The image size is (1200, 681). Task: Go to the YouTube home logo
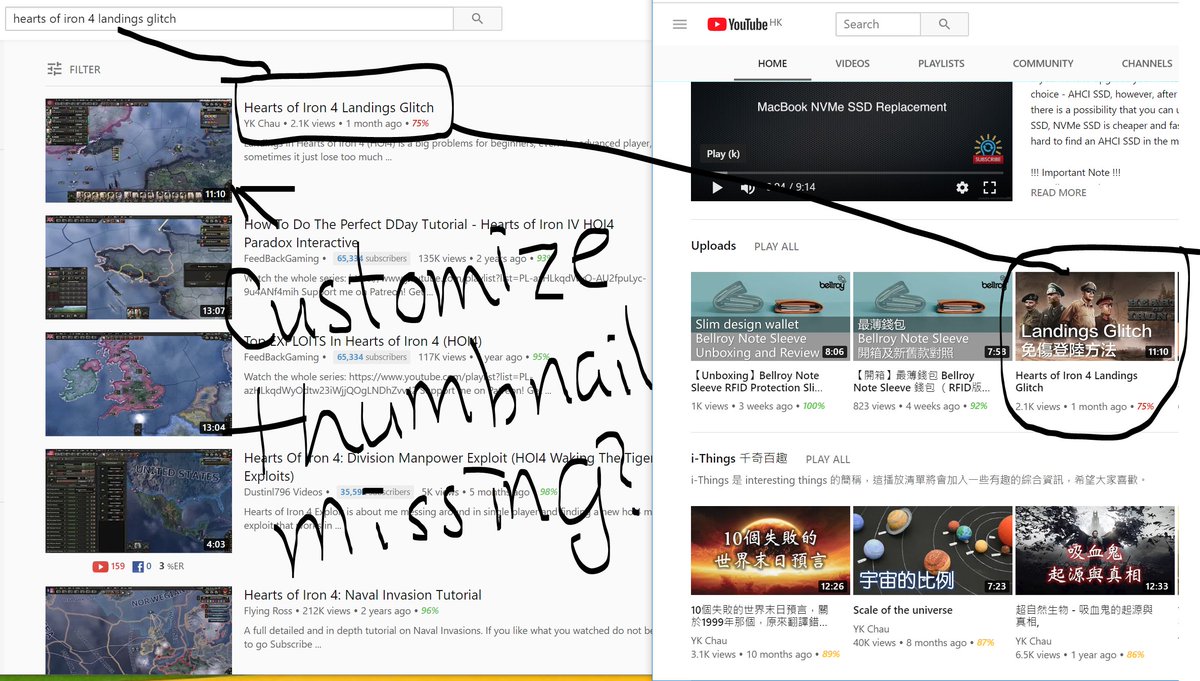tap(737, 24)
